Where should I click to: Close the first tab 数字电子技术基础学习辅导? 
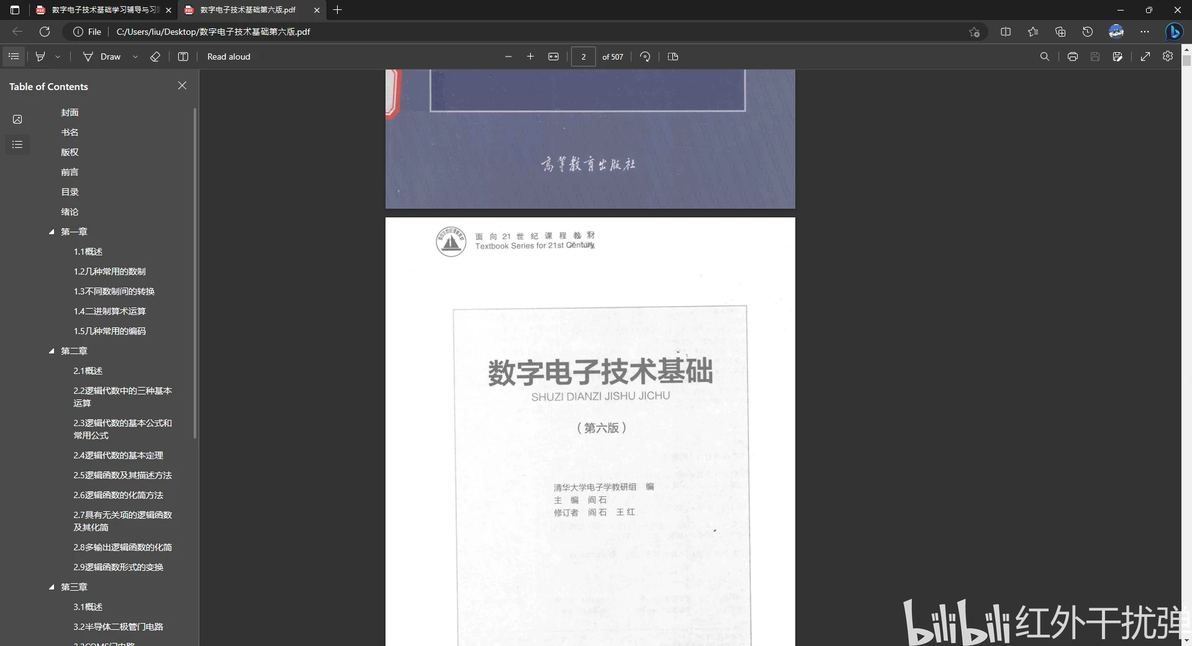[x=169, y=10]
